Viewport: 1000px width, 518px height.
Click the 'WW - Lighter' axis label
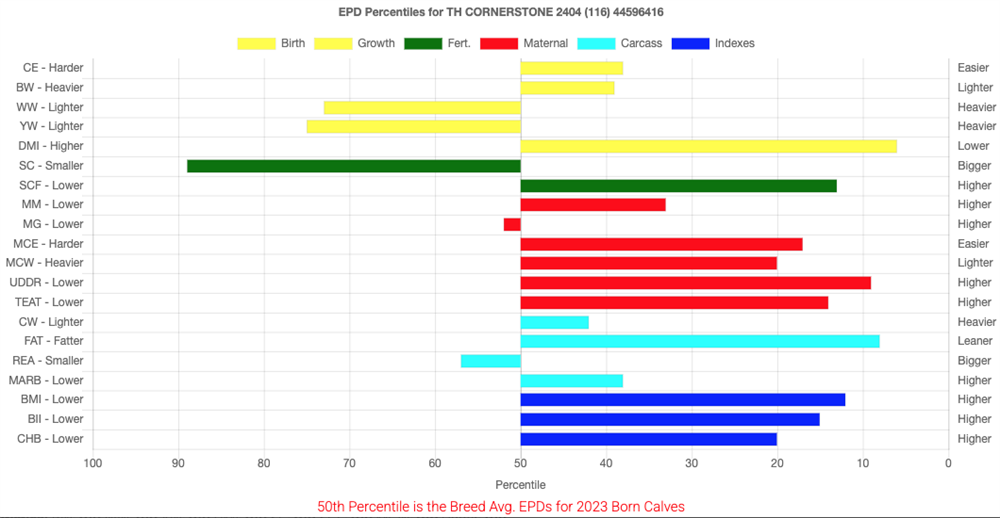51,107
